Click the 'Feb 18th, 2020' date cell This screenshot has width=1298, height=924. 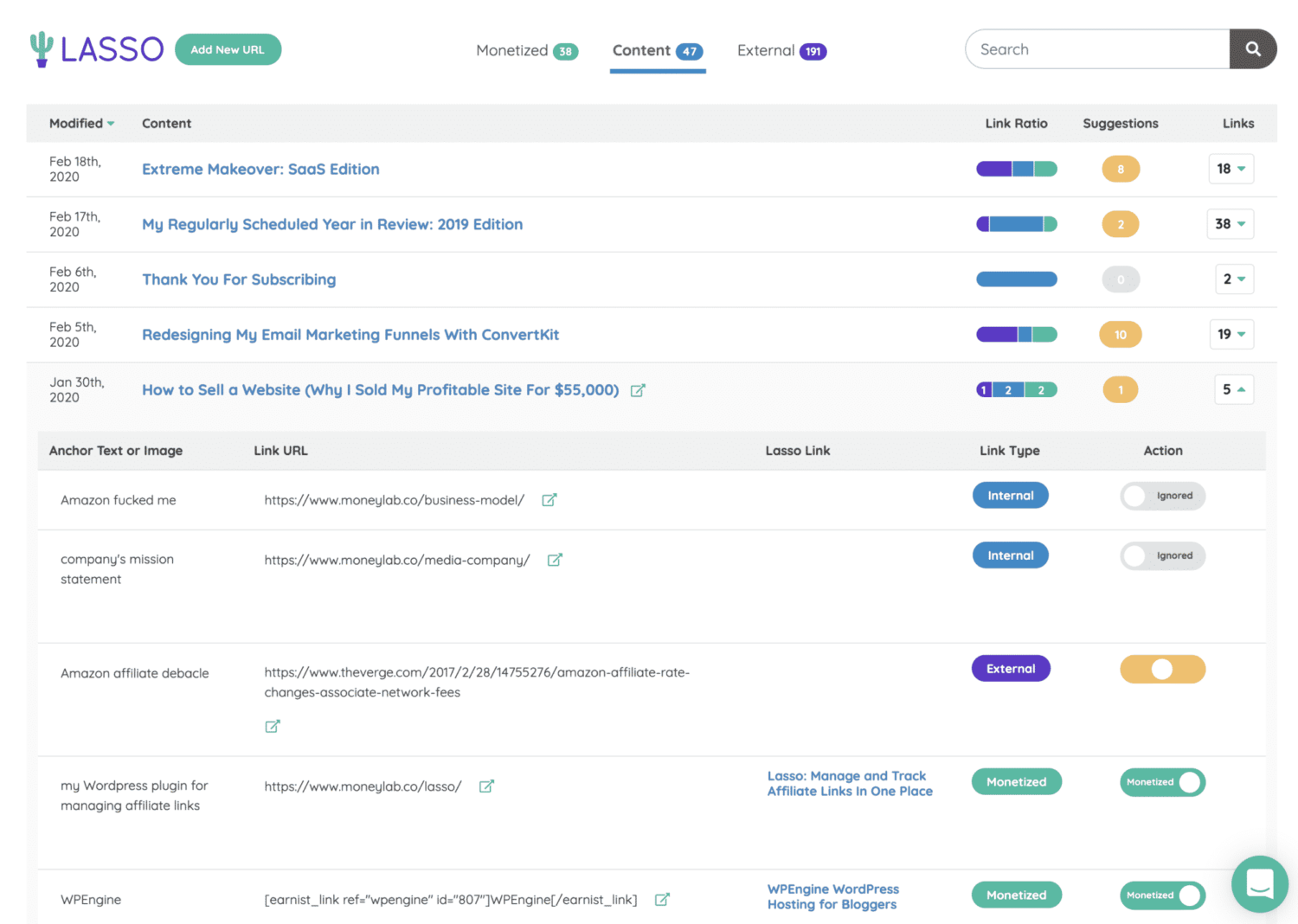[x=75, y=169]
